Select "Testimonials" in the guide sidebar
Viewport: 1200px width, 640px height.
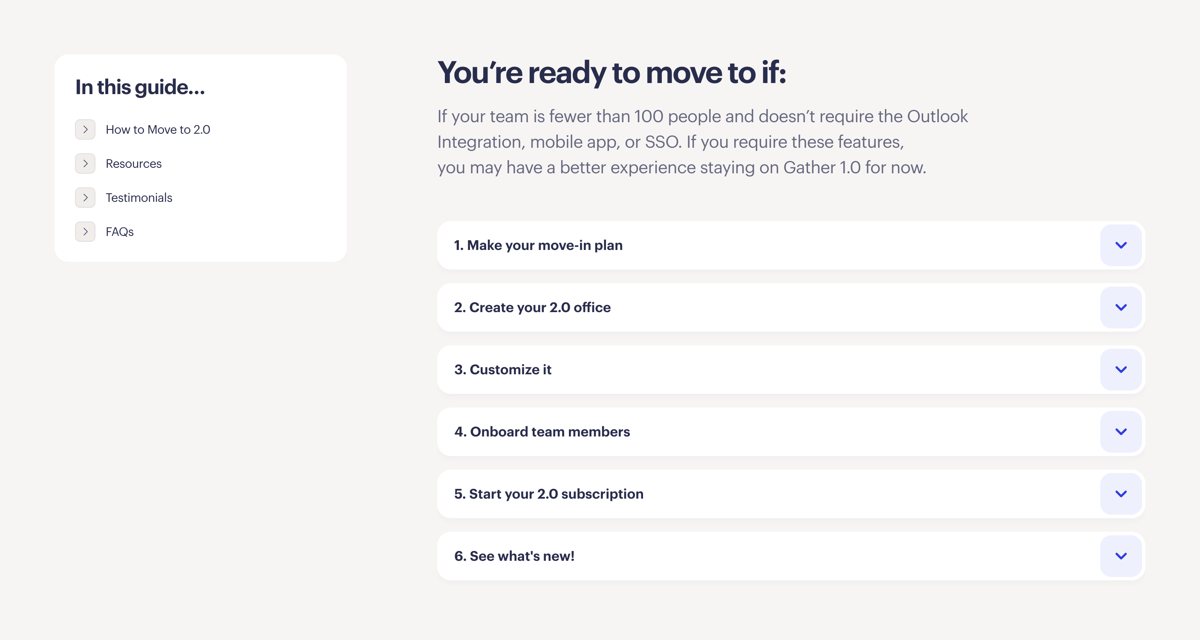point(138,197)
